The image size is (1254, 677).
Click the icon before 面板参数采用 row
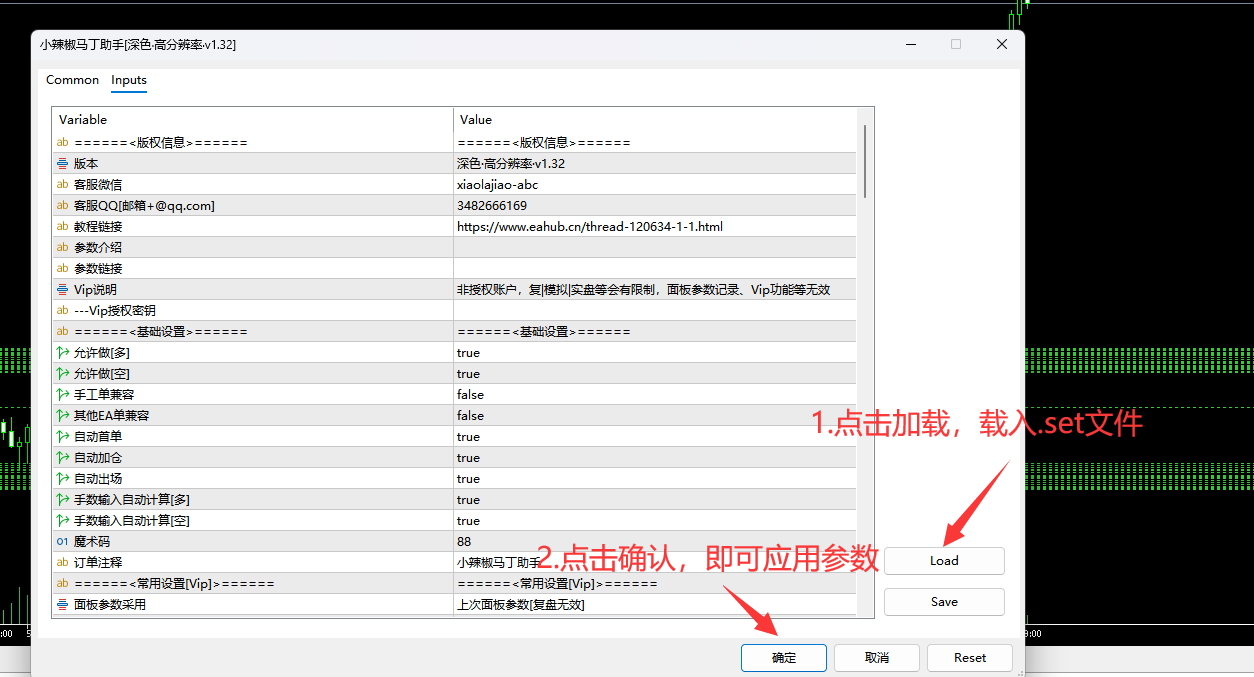(60, 604)
